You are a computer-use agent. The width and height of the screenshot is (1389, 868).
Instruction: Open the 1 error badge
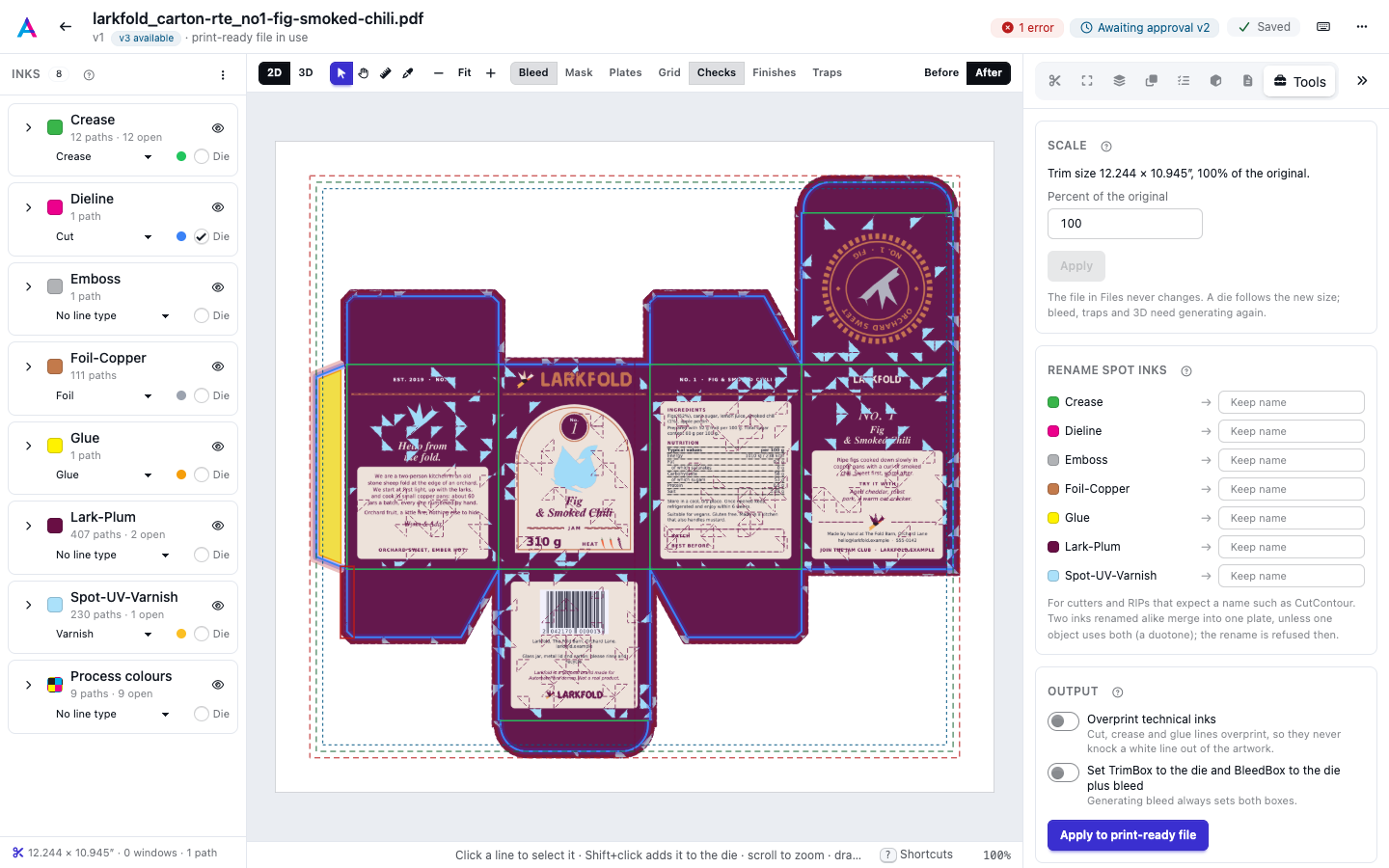coord(1027,28)
